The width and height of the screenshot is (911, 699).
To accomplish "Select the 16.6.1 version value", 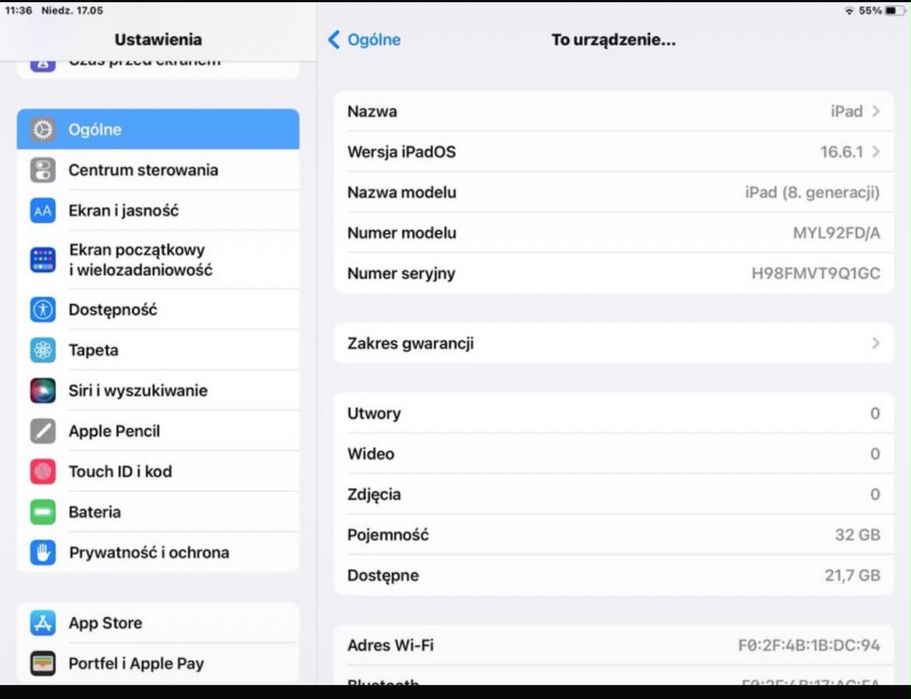I will pos(841,152).
